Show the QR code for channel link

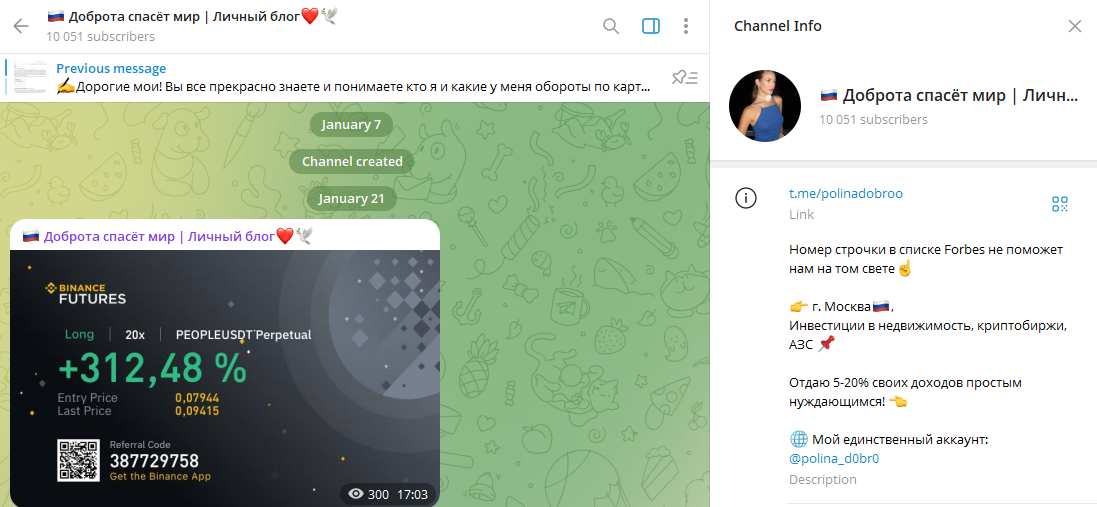pos(1060,204)
